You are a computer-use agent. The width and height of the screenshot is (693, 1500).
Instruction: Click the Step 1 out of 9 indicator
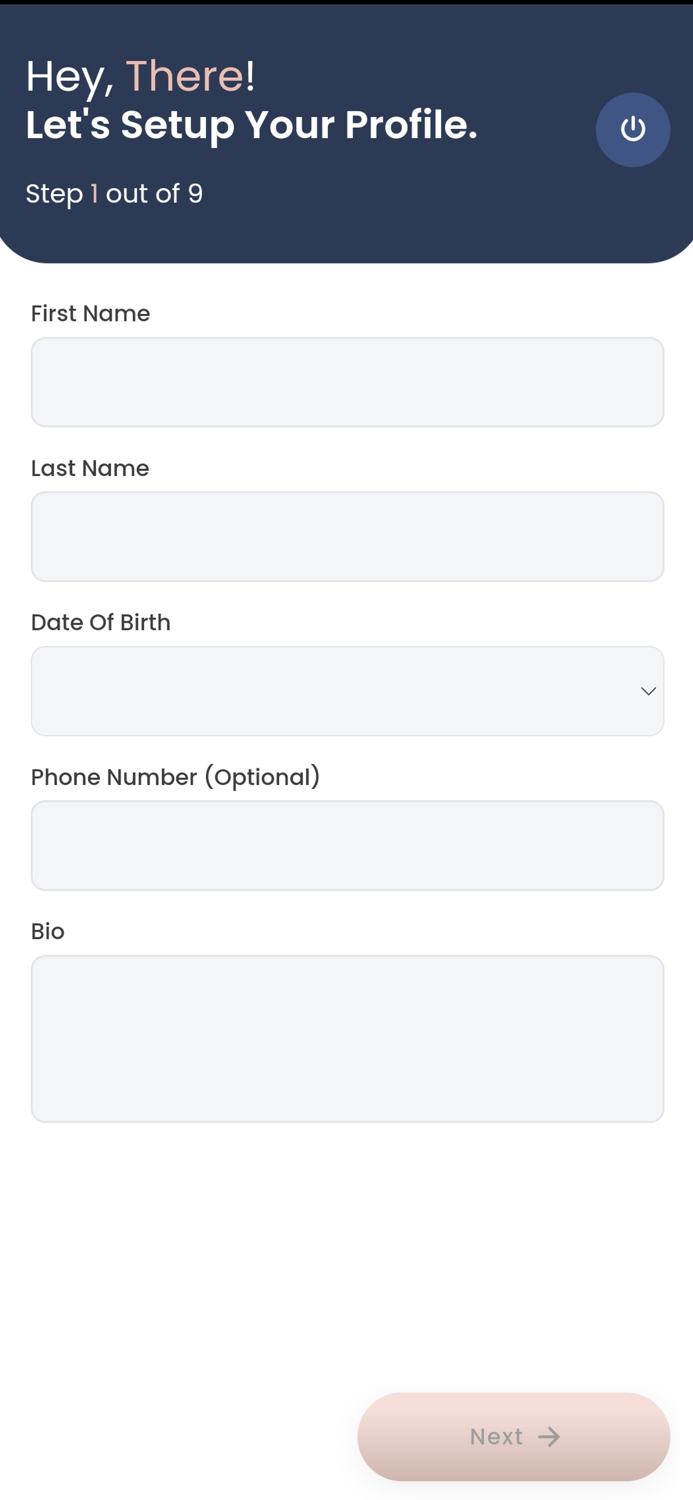(114, 194)
